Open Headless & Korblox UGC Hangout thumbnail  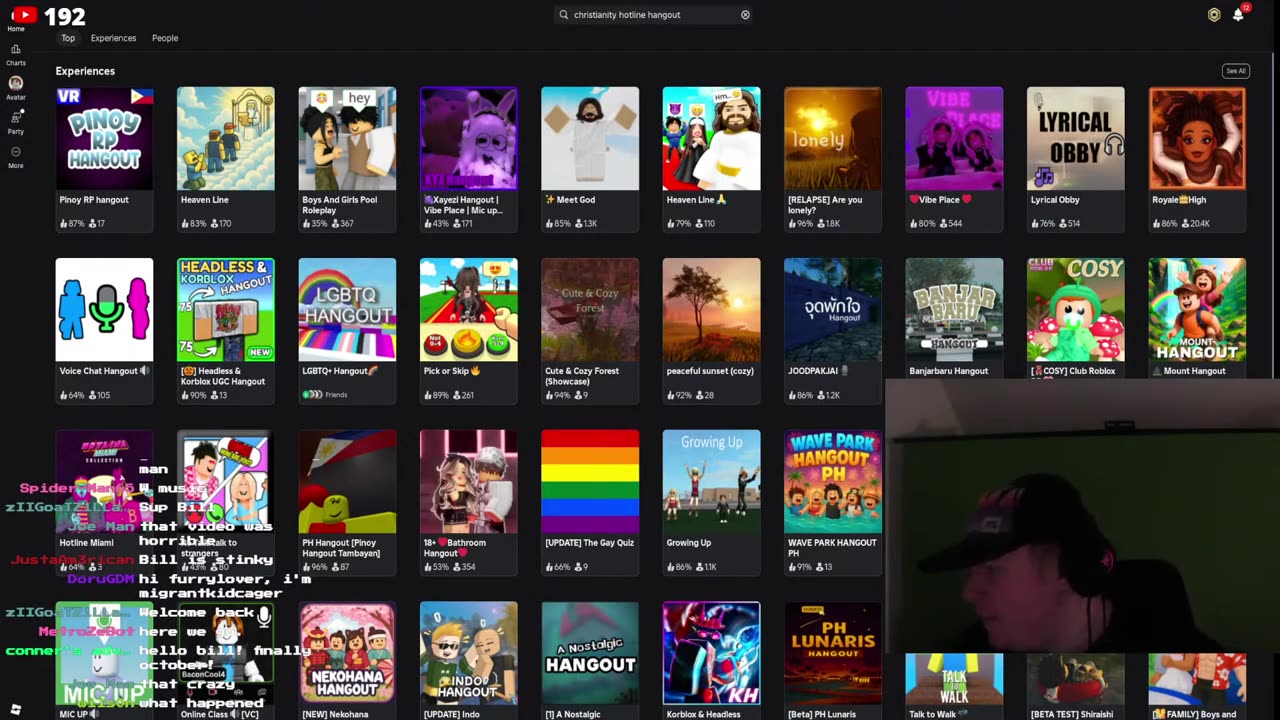point(226,310)
